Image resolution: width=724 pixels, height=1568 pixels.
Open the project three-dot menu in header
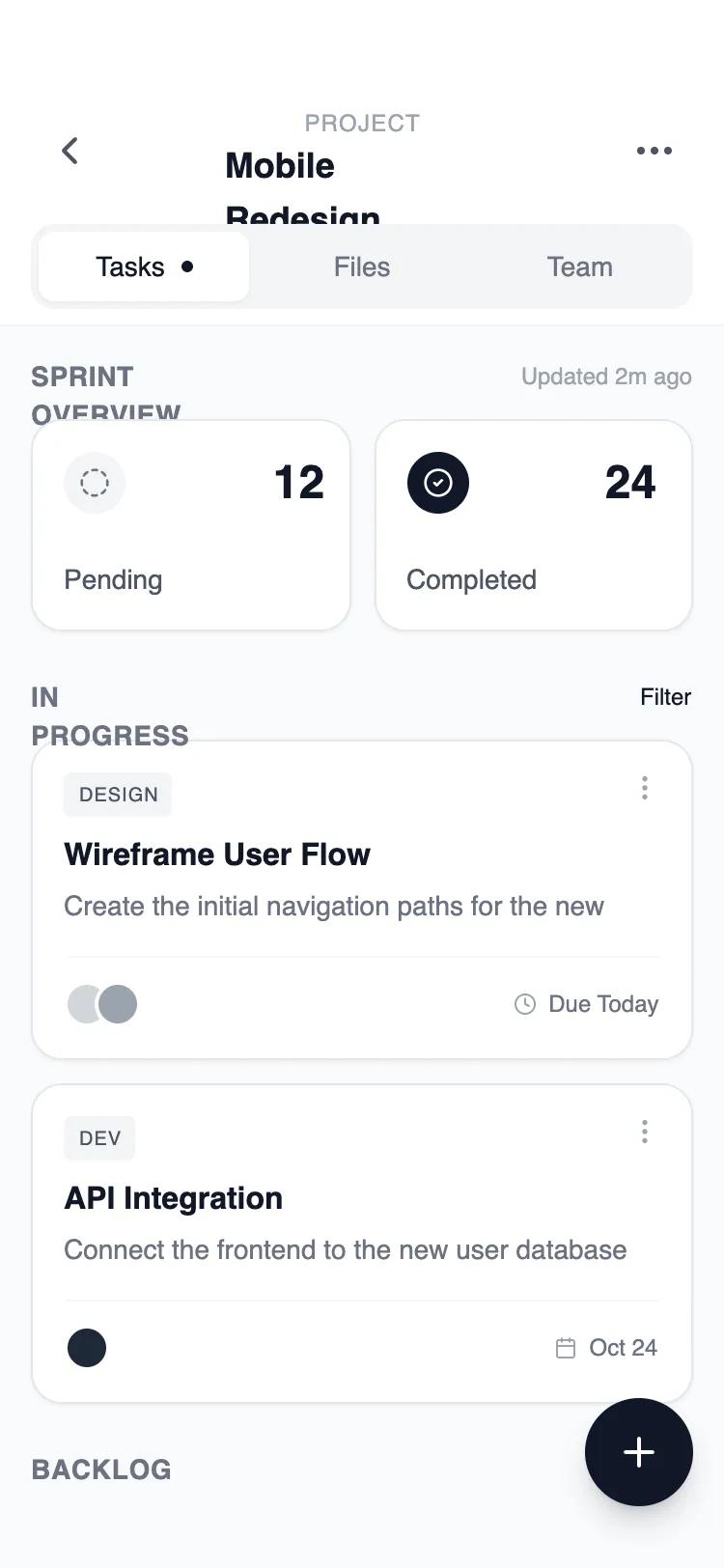click(654, 151)
